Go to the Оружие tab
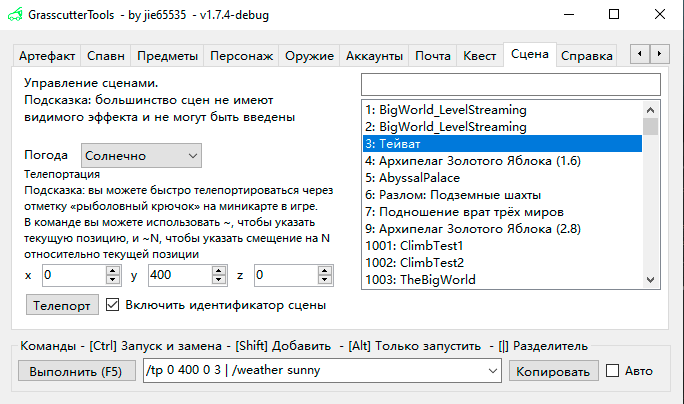The image size is (684, 404). pyautogui.click(x=309, y=56)
